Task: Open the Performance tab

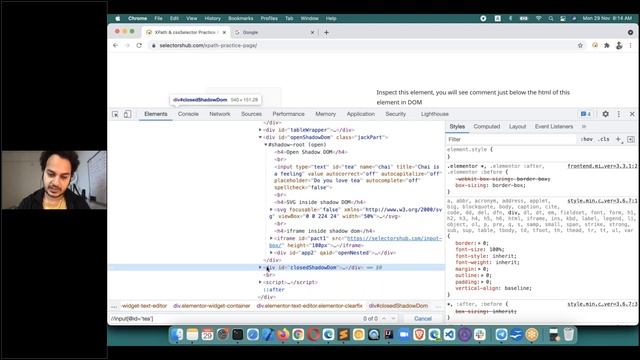Action: coord(288,114)
